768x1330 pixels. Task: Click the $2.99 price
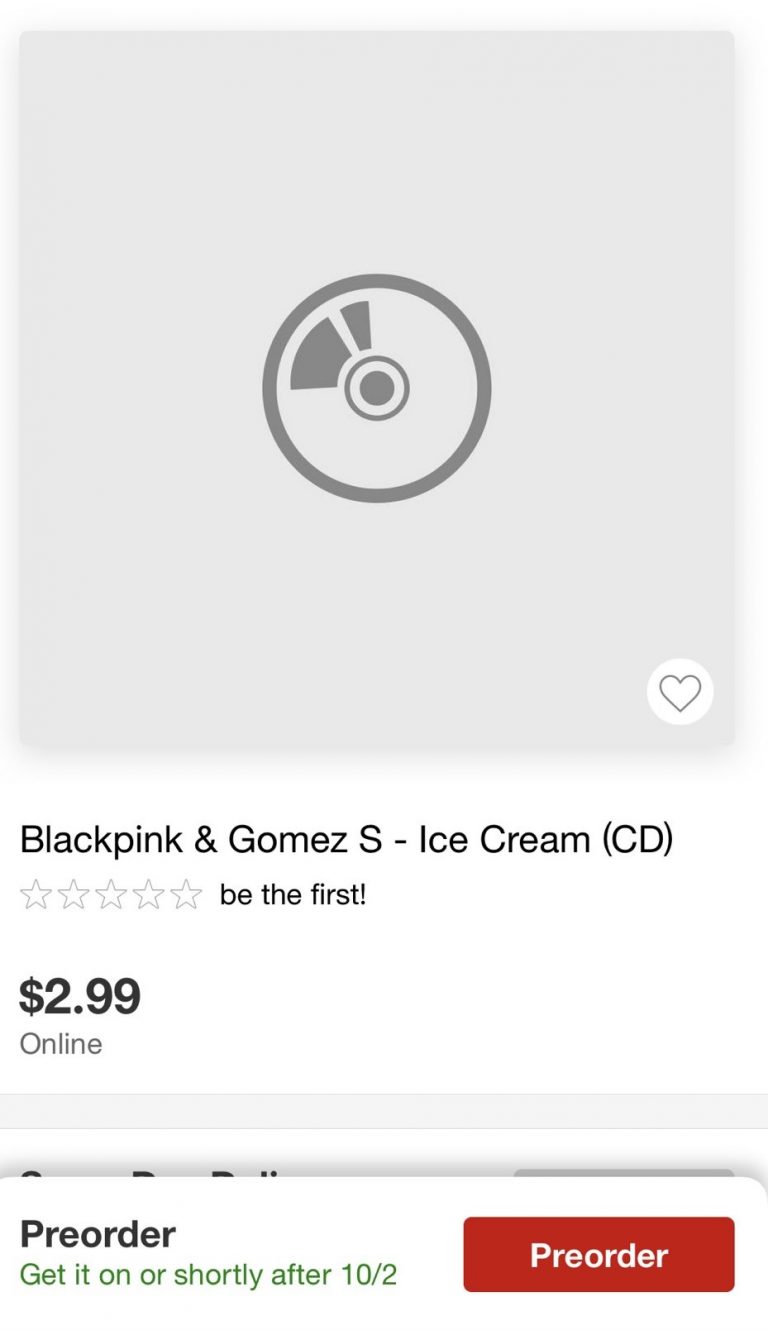[80, 996]
